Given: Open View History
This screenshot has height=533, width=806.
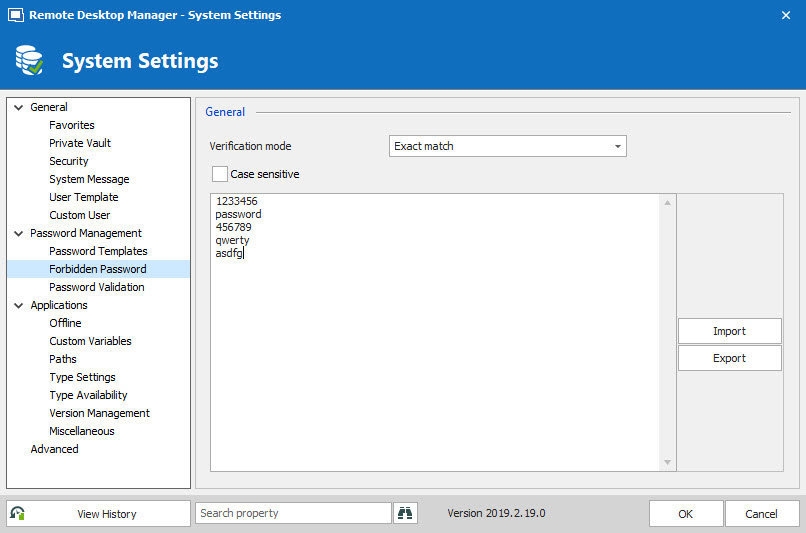Looking at the screenshot, I should point(99,513).
